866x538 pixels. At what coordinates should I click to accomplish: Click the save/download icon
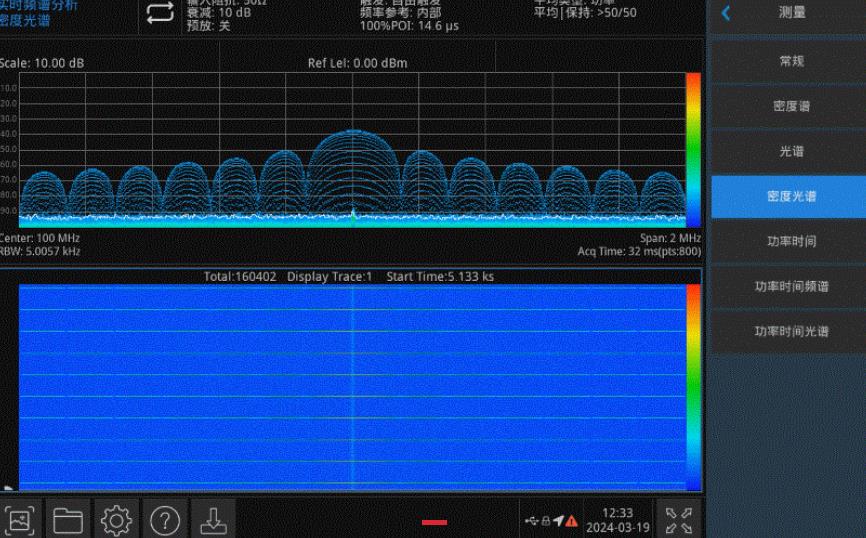pos(213,520)
